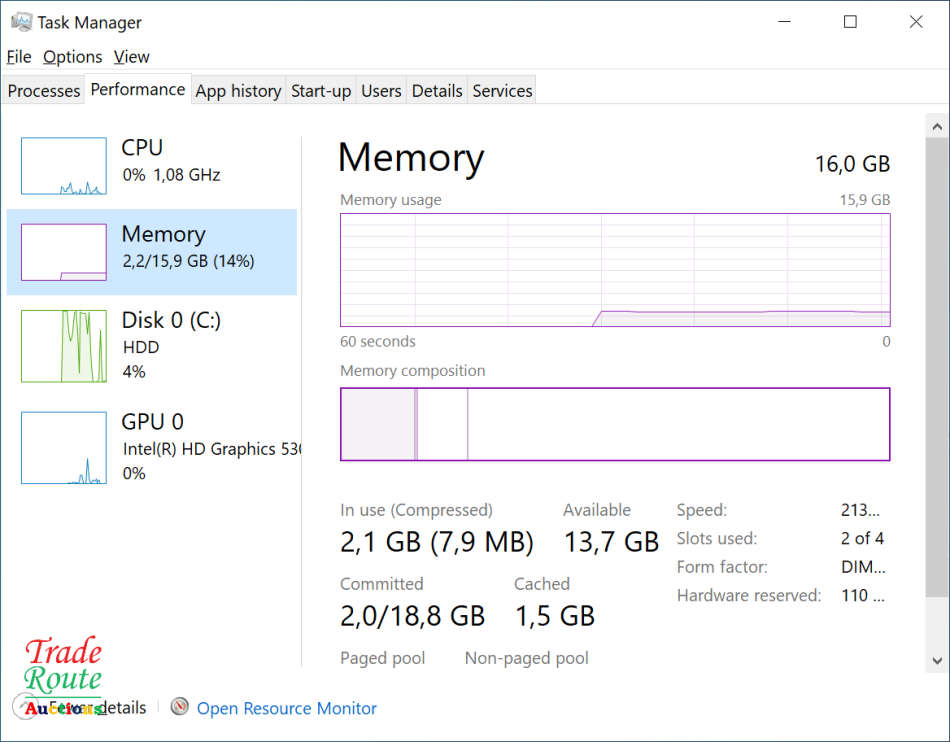Select the CPU usage graph thumbnail

click(64, 166)
